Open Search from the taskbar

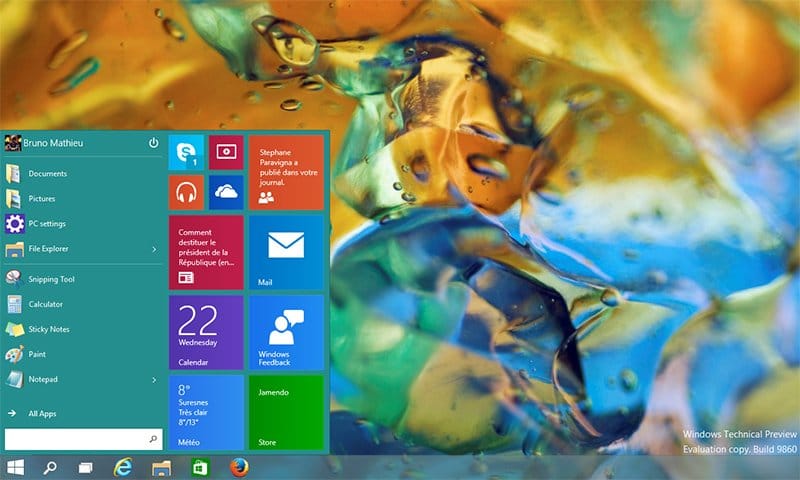click(x=50, y=467)
